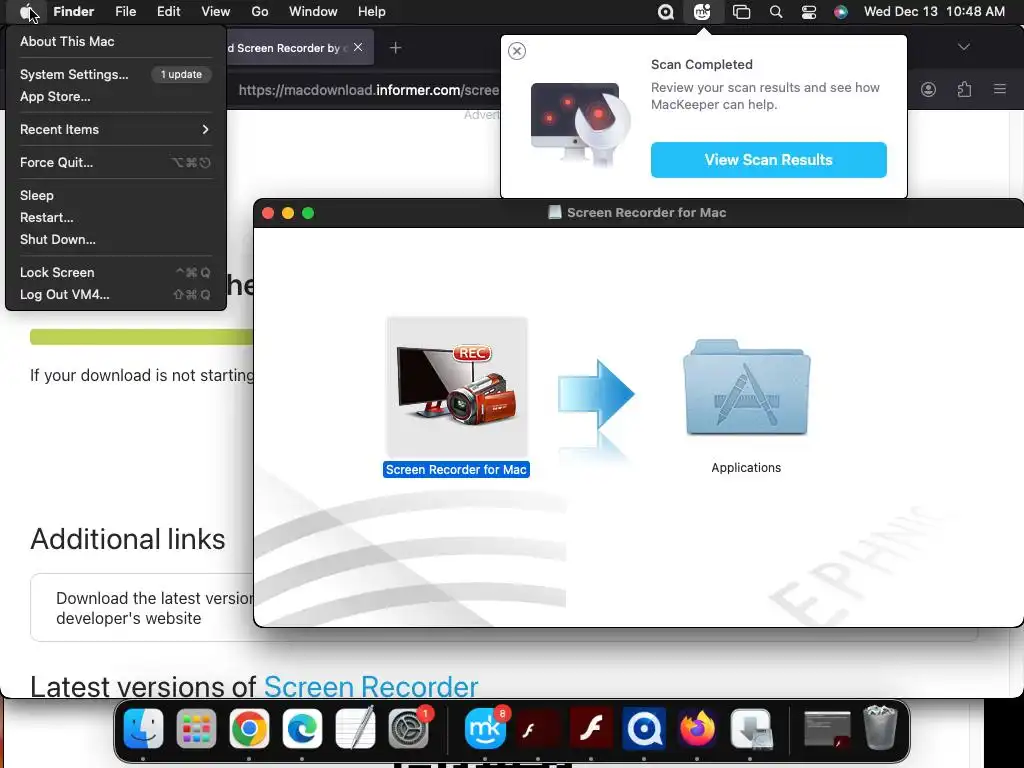This screenshot has width=1024, height=768.
Task: Click the Screen Recorder link on webpage
Action: [x=371, y=686]
